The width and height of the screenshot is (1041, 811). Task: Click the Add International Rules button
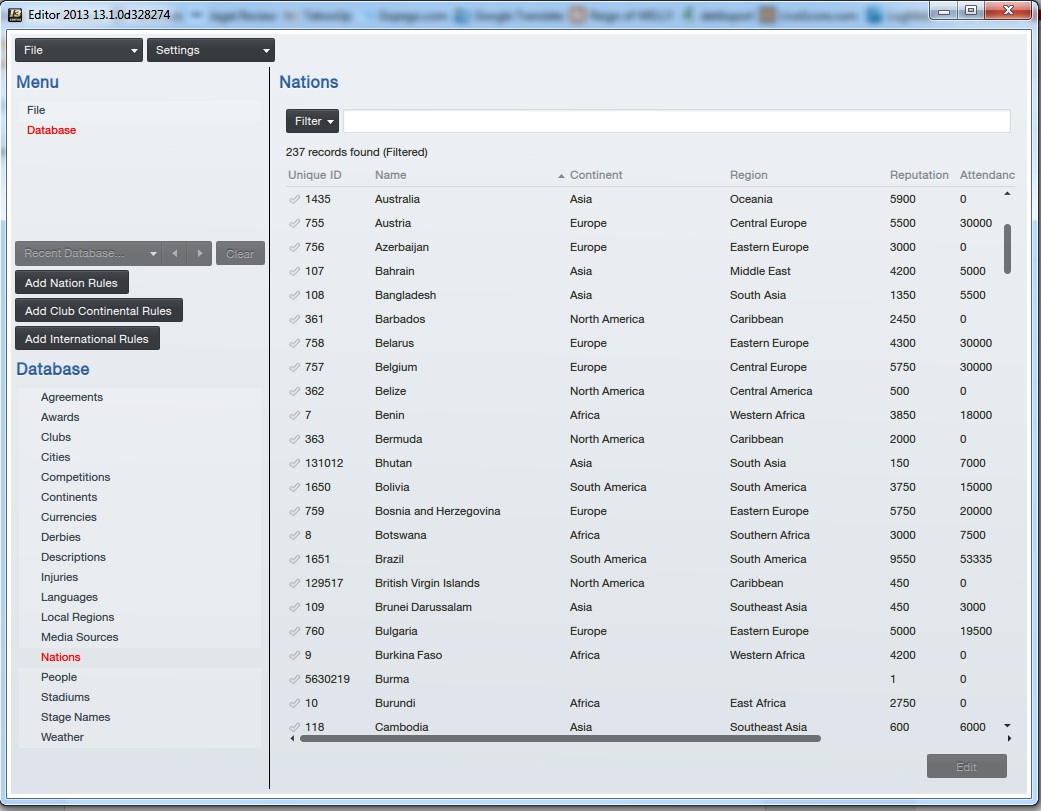pos(87,338)
